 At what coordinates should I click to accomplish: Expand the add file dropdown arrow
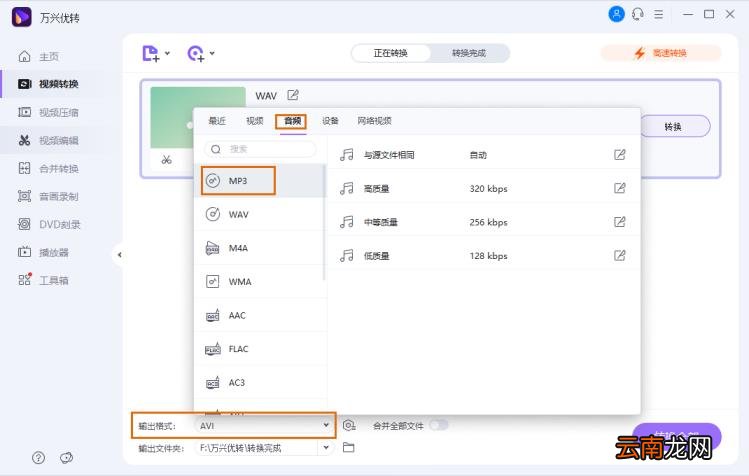[167, 53]
